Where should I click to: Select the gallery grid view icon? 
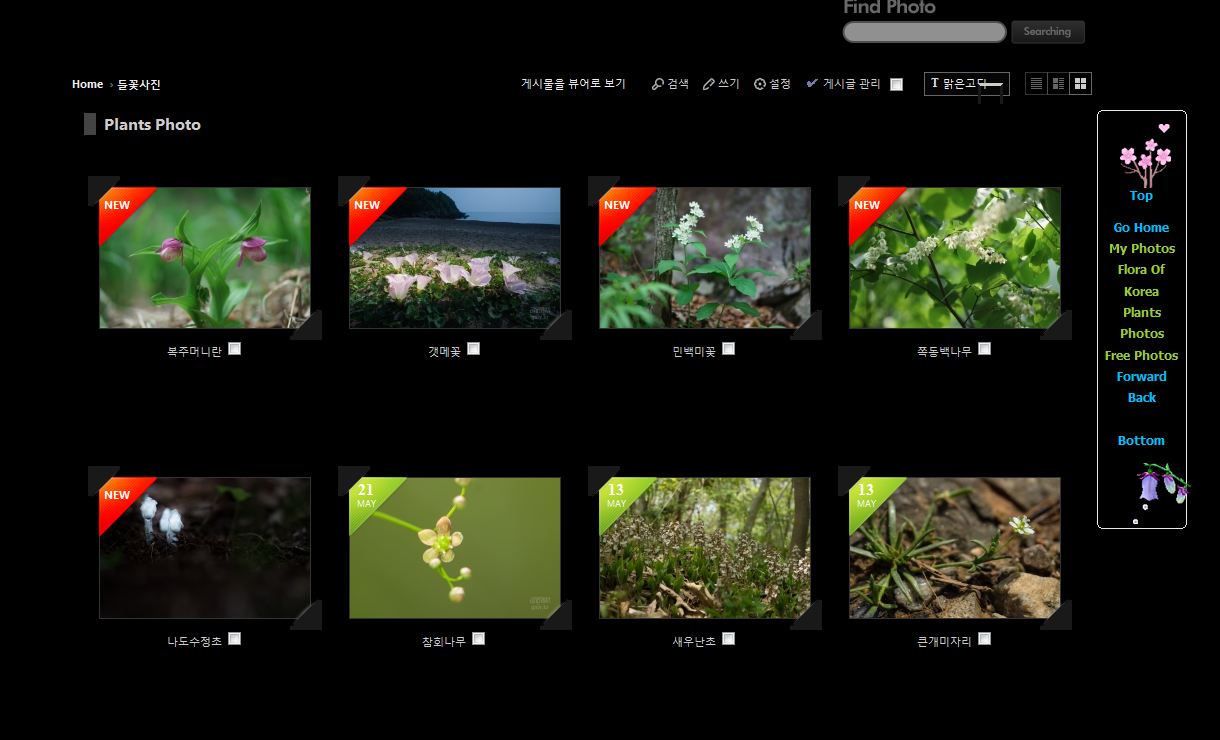click(x=1080, y=84)
